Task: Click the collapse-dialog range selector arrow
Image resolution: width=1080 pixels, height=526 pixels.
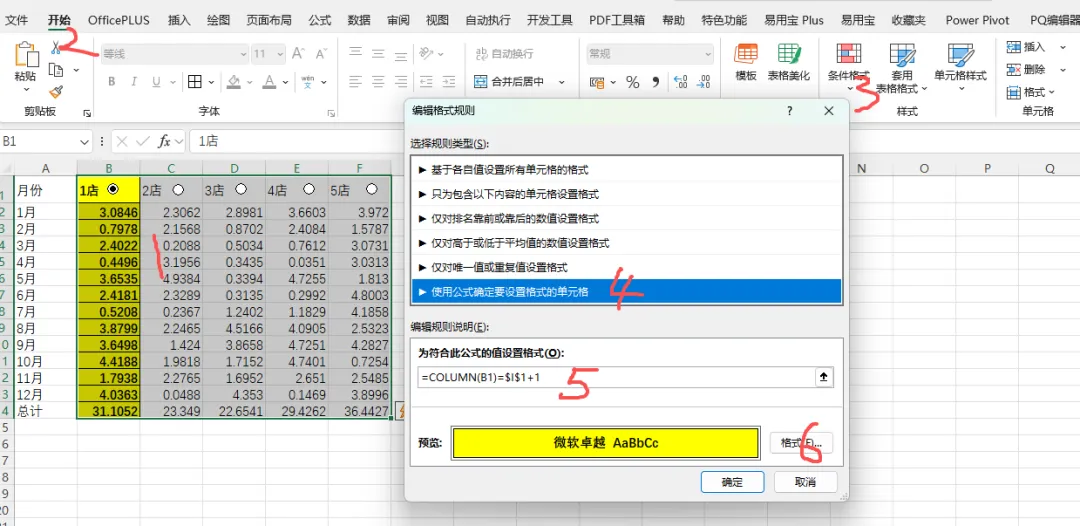Action: pyautogui.click(x=824, y=377)
